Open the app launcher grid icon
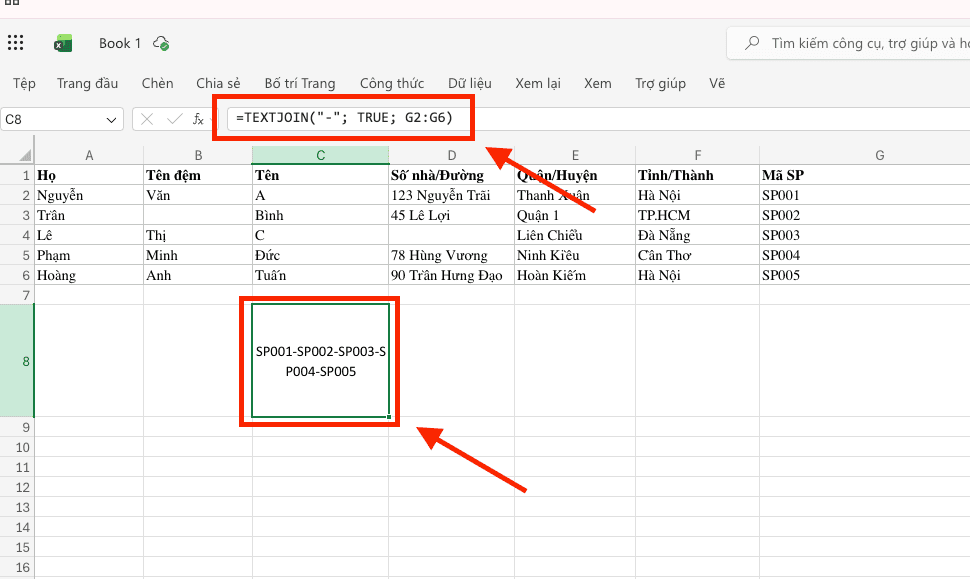Screen dimensions: 970x579 [15, 43]
